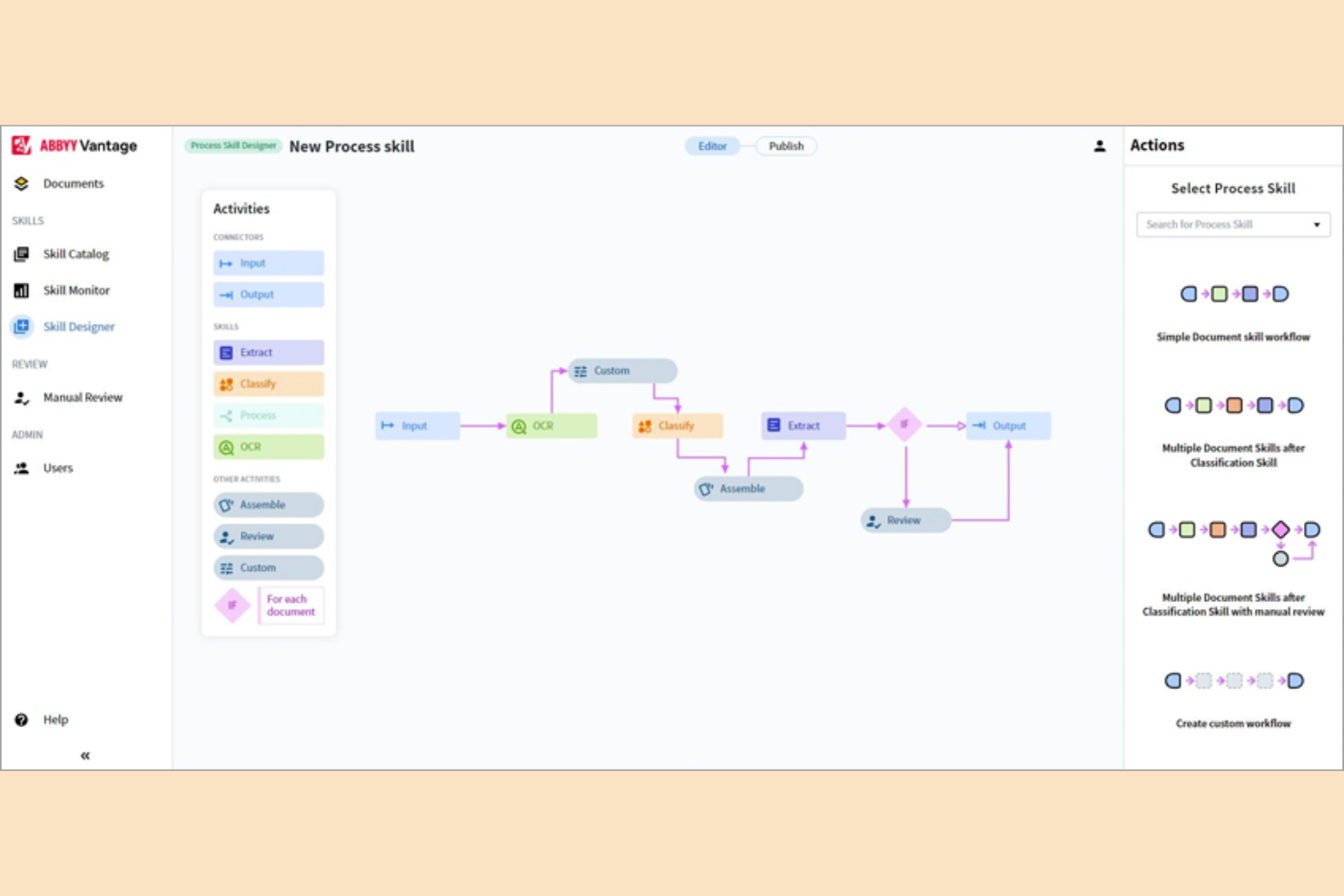Select the Assemble activity

(x=267, y=505)
